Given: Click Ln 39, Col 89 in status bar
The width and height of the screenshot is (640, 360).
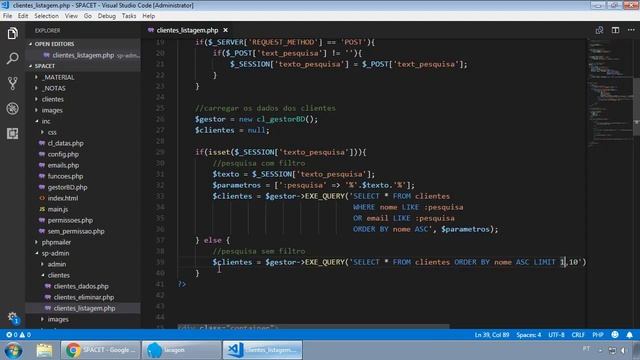Looking at the screenshot, I should point(492,335).
